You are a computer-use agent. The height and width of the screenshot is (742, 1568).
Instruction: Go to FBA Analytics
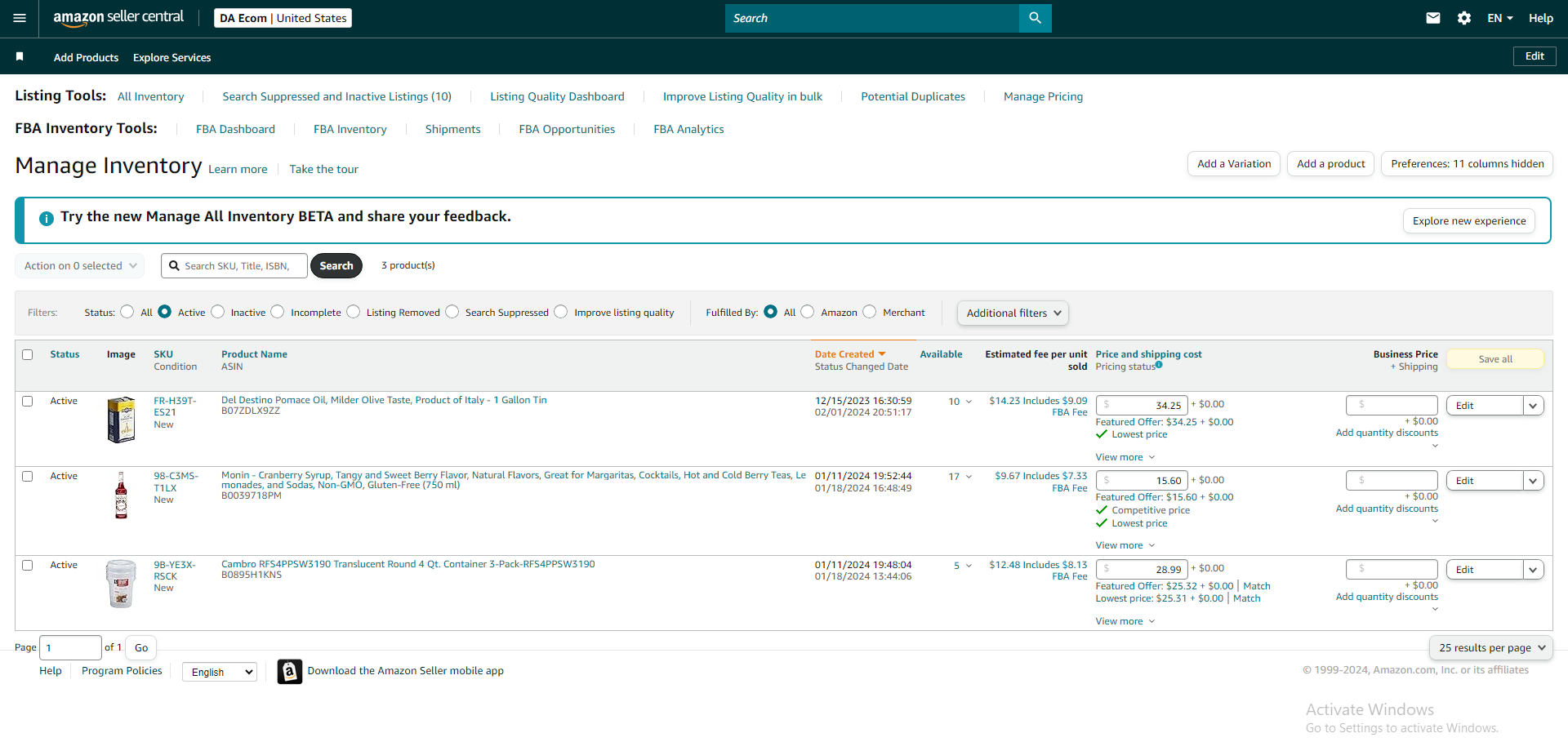pyautogui.click(x=688, y=129)
